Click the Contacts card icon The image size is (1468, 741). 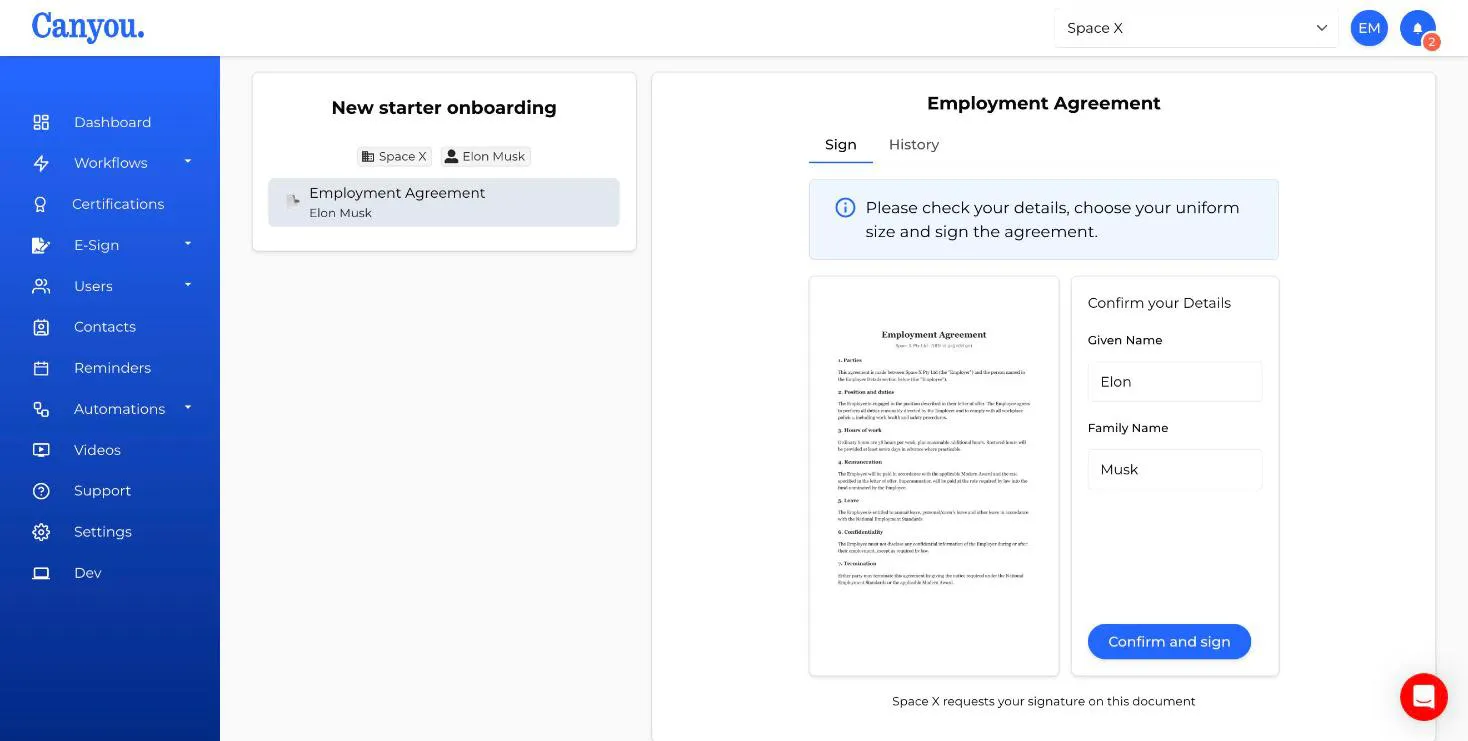click(x=41, y=327)
